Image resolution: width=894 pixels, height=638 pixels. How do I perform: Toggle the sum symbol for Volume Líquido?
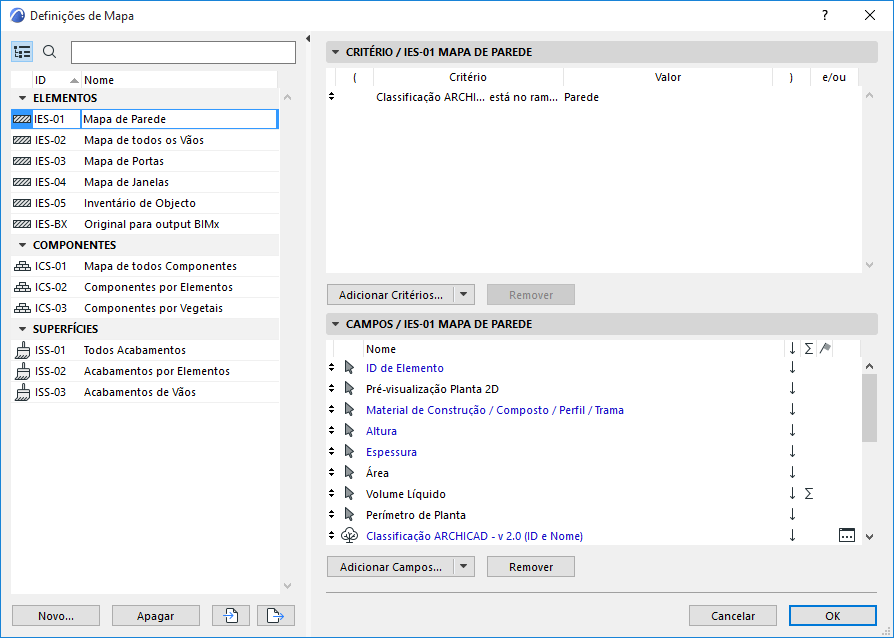[808, 494]
